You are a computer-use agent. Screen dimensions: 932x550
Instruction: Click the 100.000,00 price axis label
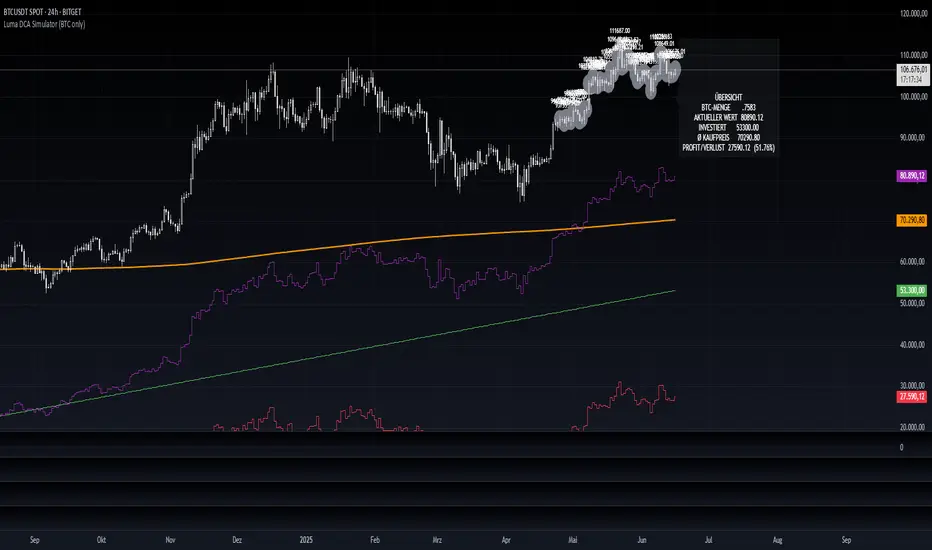coord(913,96)
